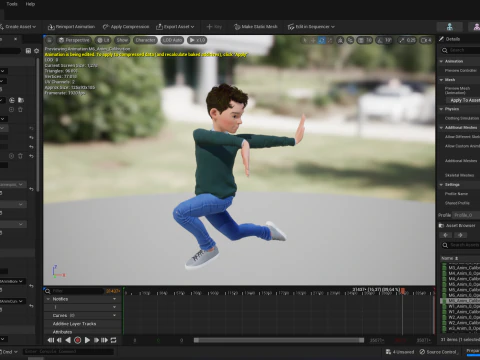The image size is (480, 360).
Task: Open the Curves track dropdown arrow
Action: [x=114, y=315]
